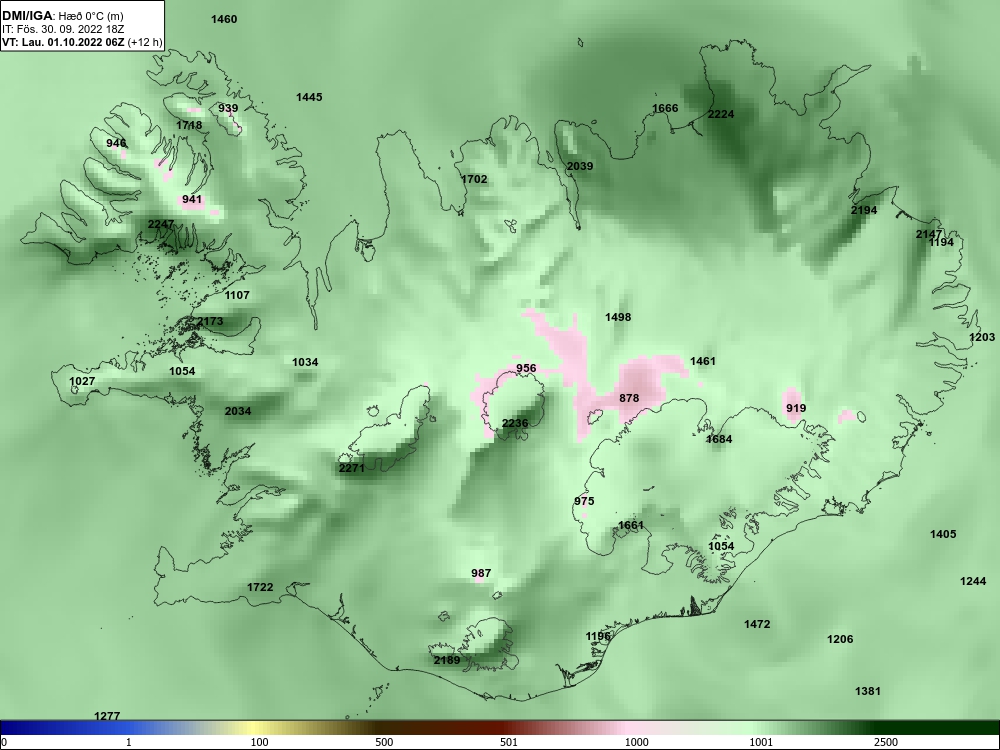The height and width of the screenshot is (750, 1000).
Task: Click the value 939 in the Westfjords
Action: click(228, 108)
